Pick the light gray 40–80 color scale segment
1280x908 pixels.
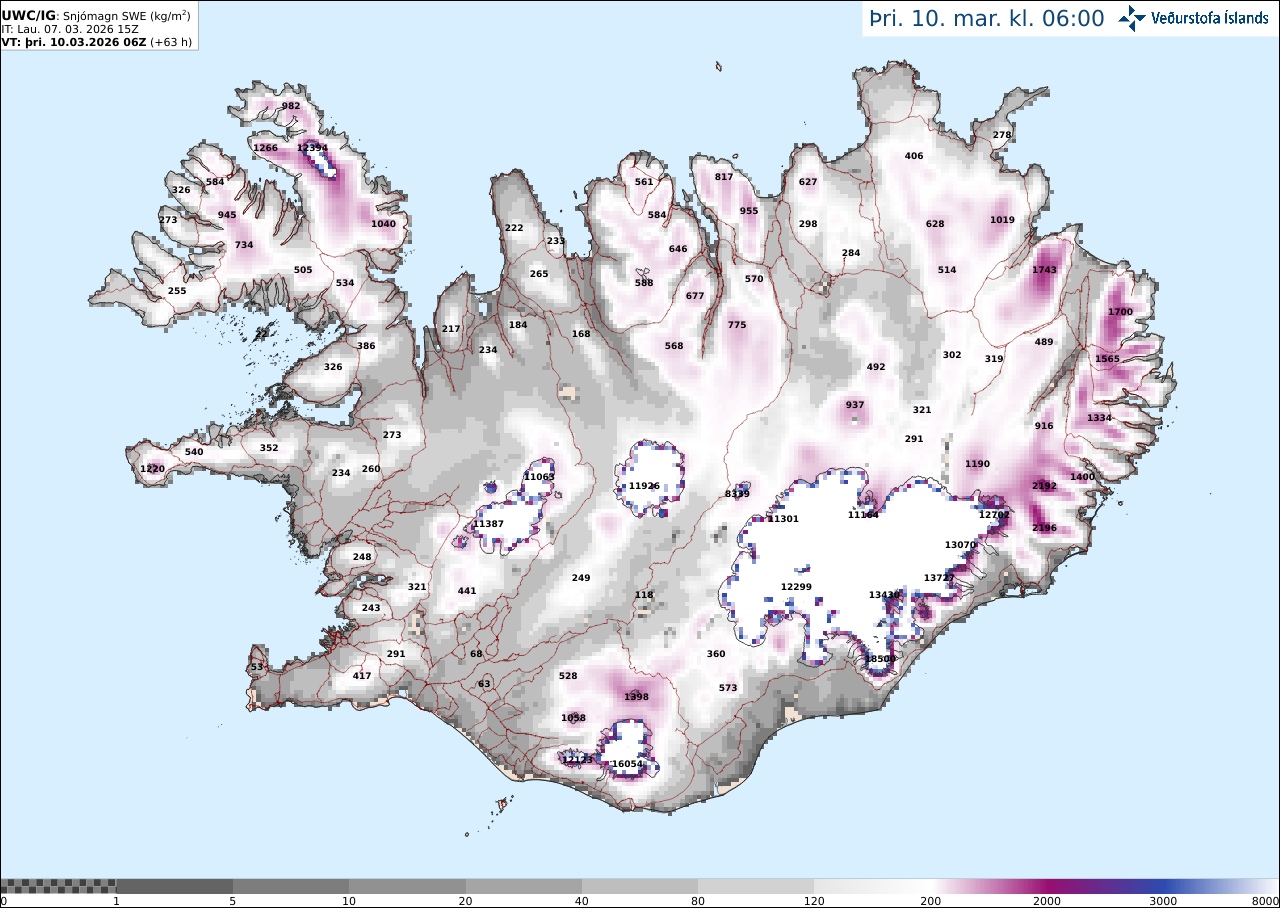point(640,885)
